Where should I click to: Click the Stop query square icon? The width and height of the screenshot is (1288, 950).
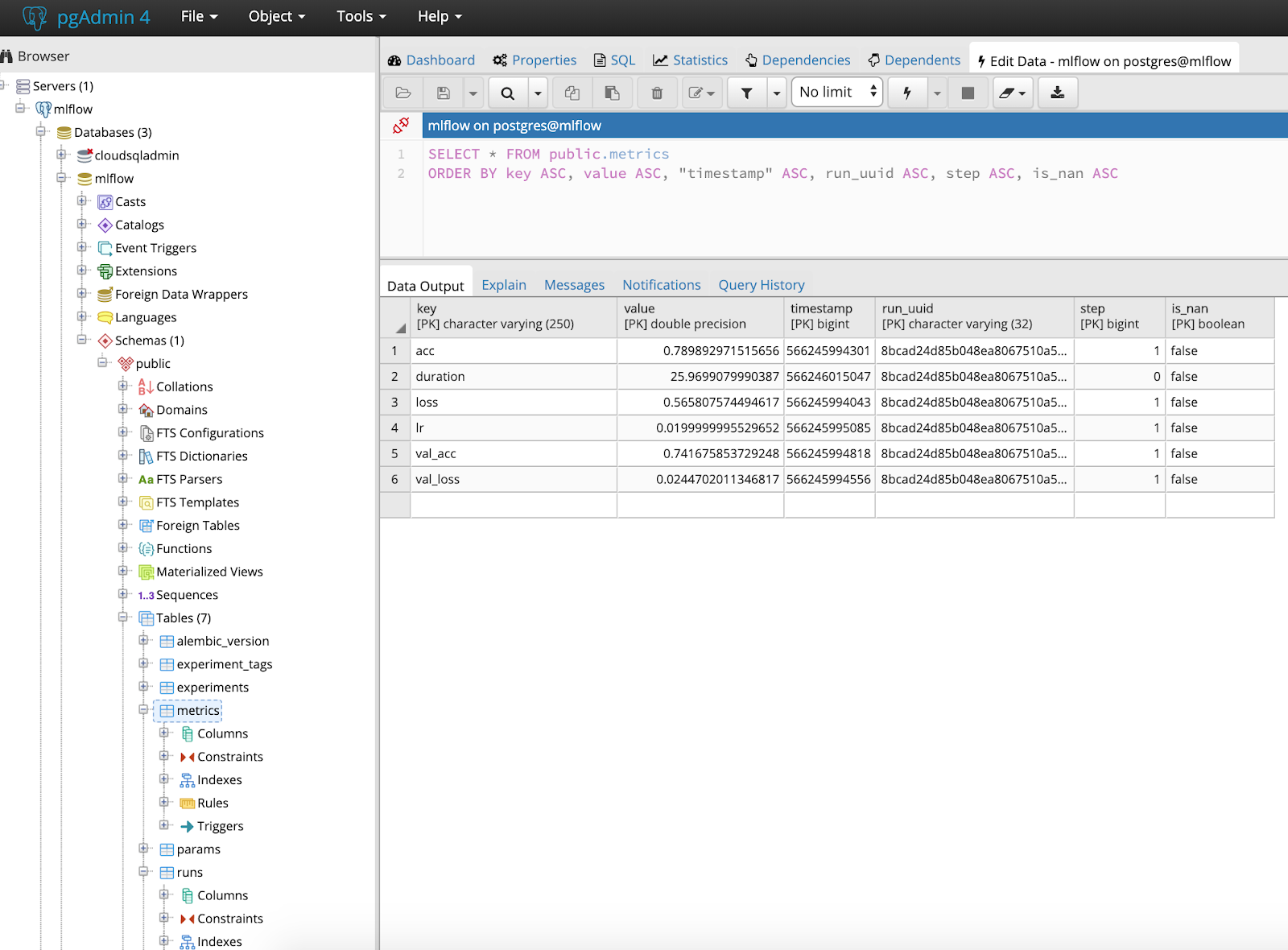pyautogui.click(x=968, y=93)
